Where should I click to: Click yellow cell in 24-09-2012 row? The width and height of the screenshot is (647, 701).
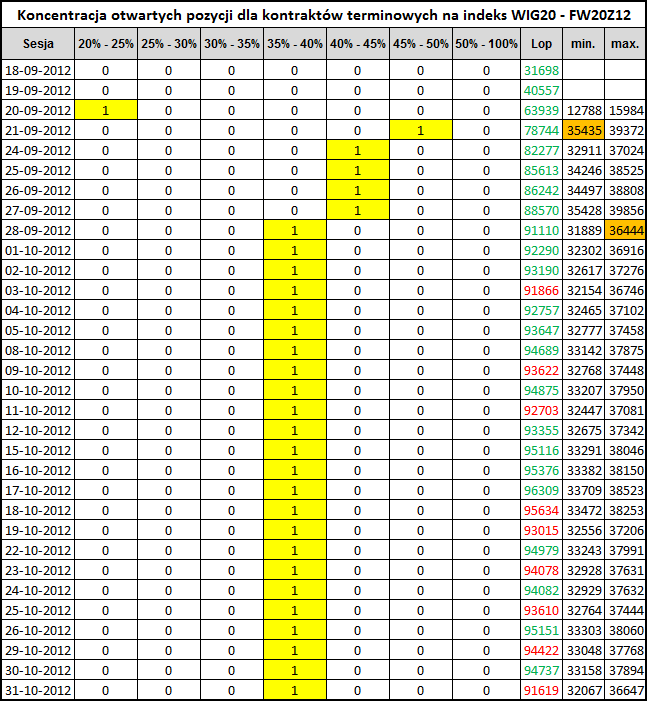[358, 151]
